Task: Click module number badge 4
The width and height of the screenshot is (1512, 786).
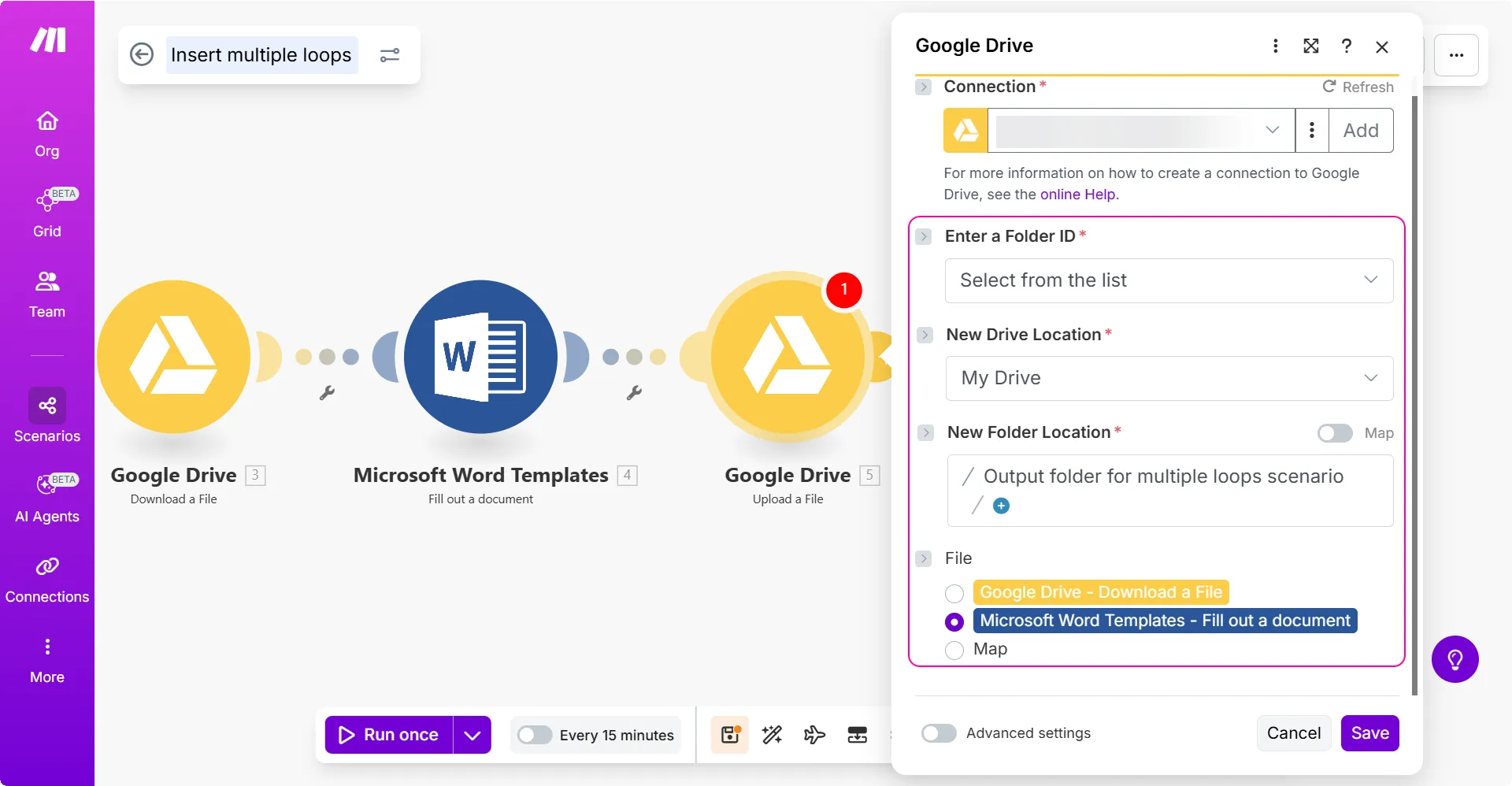Action: tap(628, 476)
